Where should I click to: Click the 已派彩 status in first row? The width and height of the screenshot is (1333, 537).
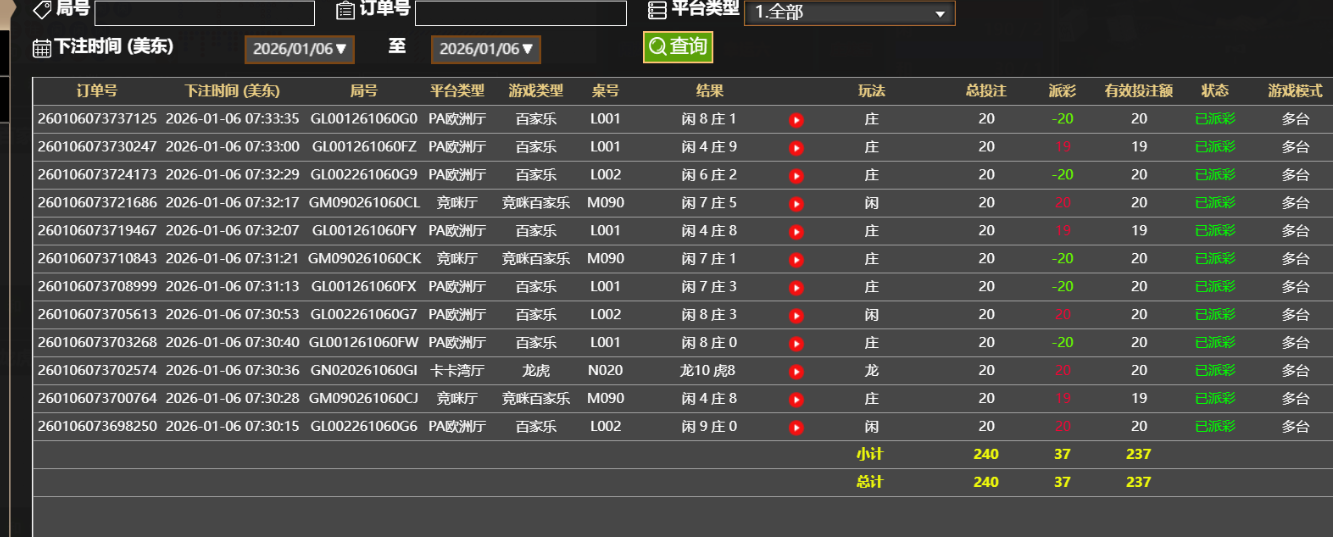click(x=1215, y=119)
